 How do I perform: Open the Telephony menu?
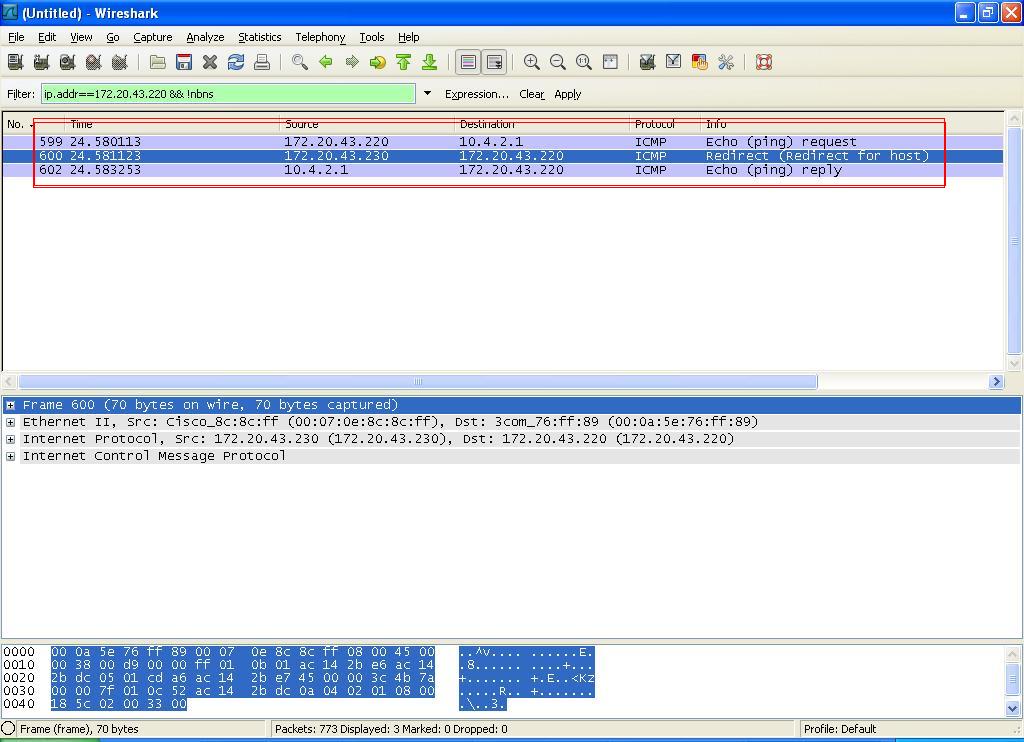click(x=320, y=37)
